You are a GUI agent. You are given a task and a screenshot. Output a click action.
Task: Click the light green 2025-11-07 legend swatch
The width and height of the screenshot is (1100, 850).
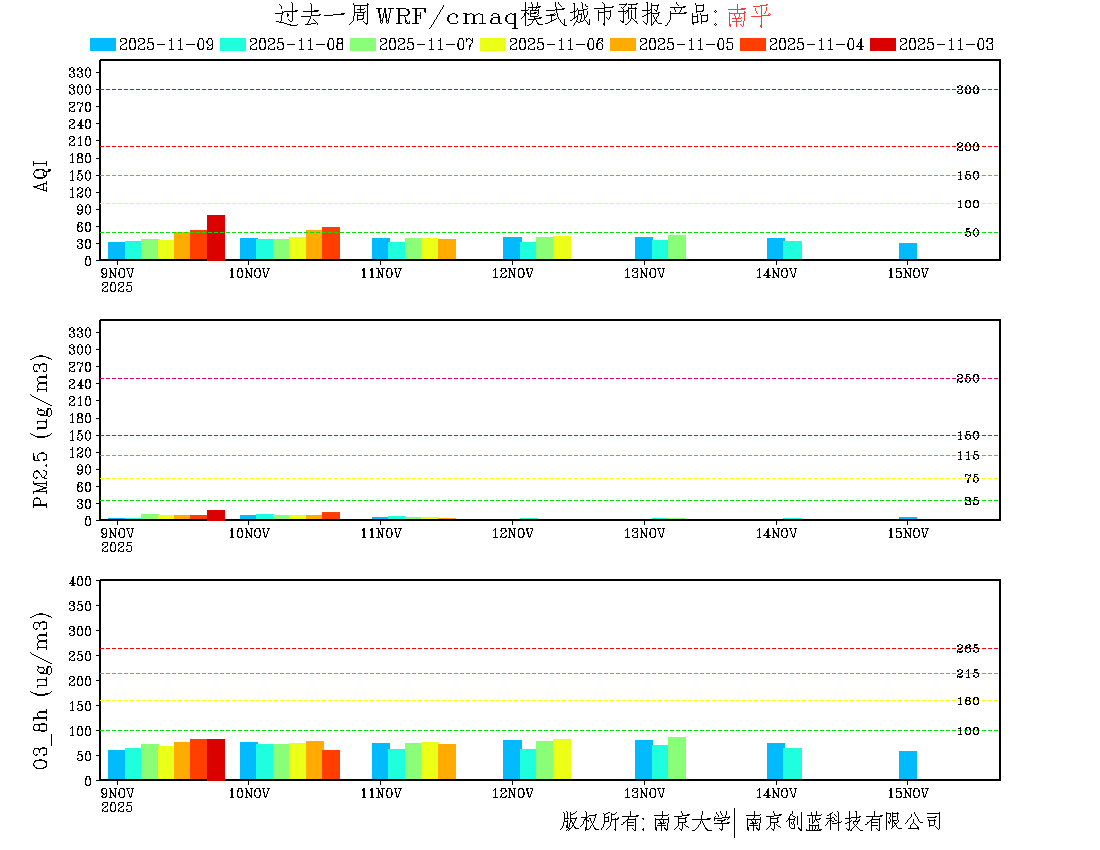coord(363,44)
